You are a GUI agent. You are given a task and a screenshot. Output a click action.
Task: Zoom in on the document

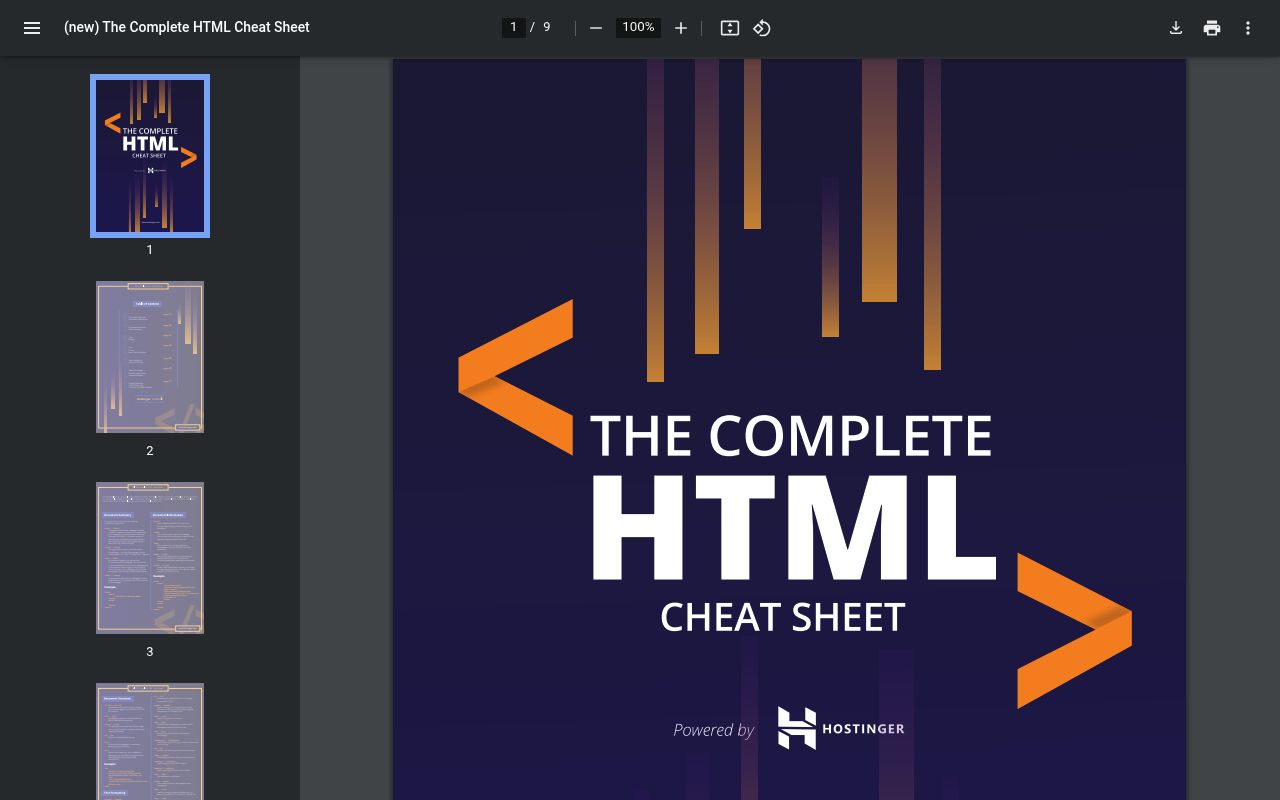pos(681,28)
